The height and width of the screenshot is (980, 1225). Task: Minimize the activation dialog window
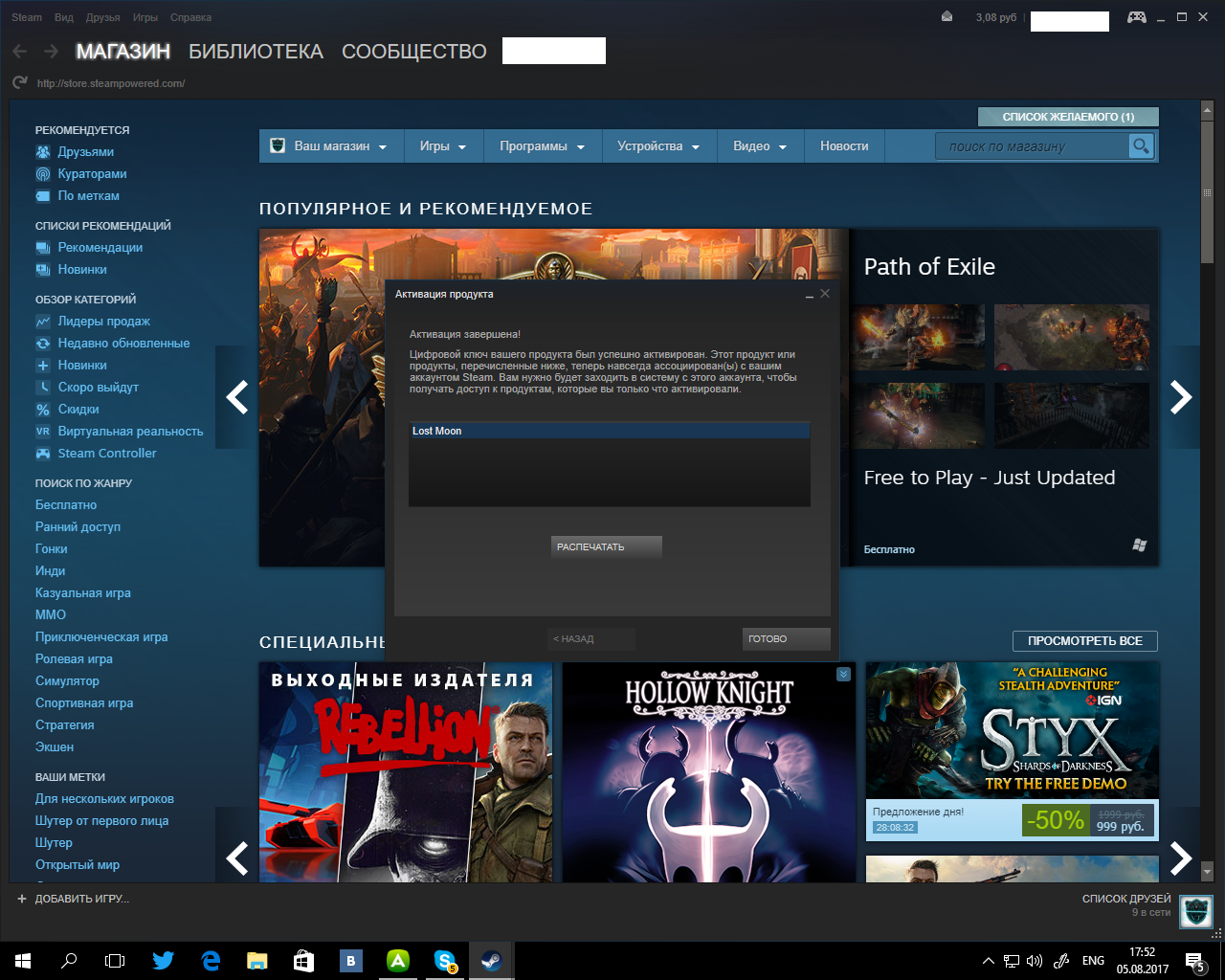pos(810,295)
